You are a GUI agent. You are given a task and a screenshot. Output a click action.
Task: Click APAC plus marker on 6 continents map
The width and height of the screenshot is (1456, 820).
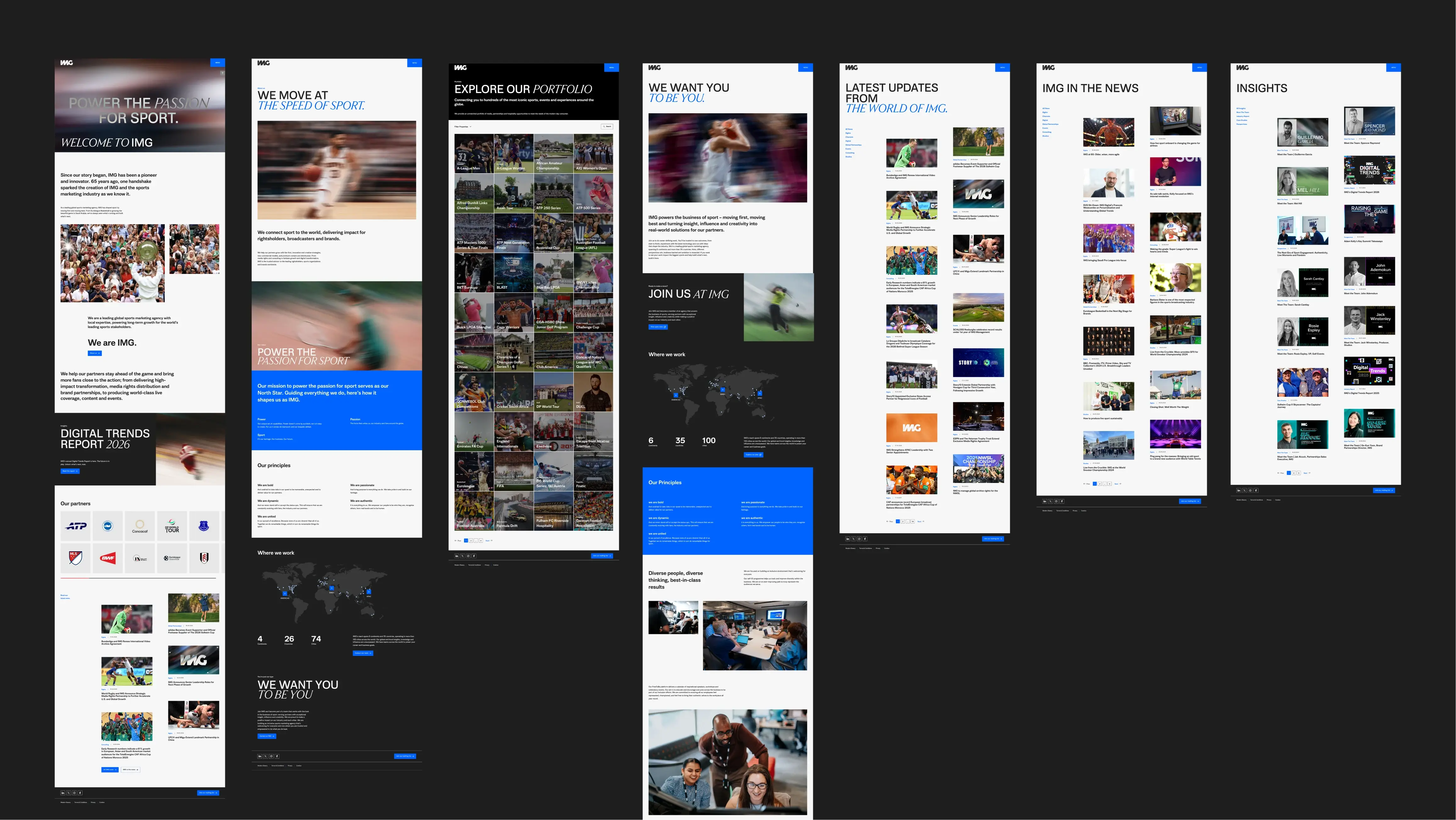pos(760,393)
